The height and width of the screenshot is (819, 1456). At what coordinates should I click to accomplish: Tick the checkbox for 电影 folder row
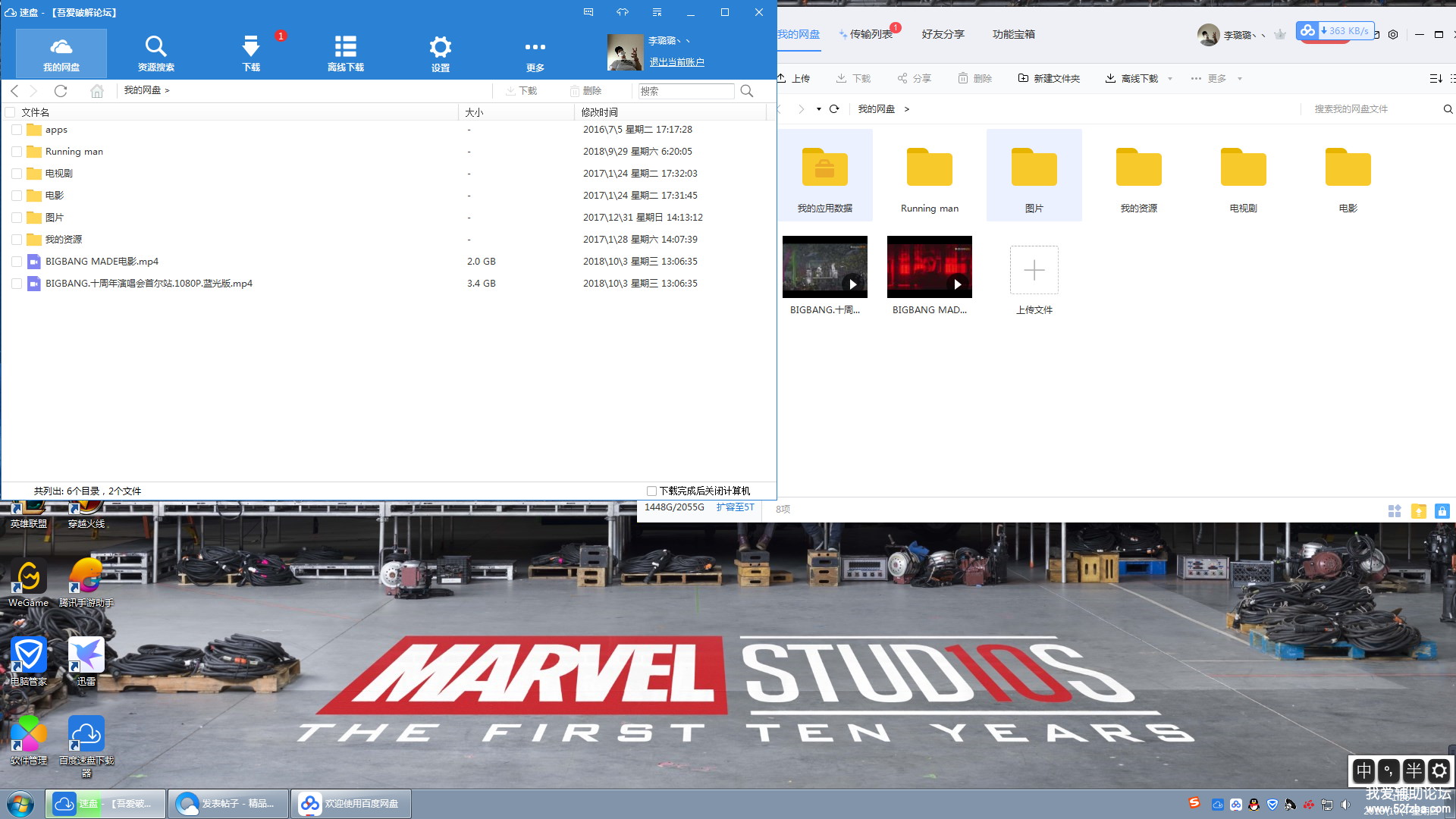point(17,196)
